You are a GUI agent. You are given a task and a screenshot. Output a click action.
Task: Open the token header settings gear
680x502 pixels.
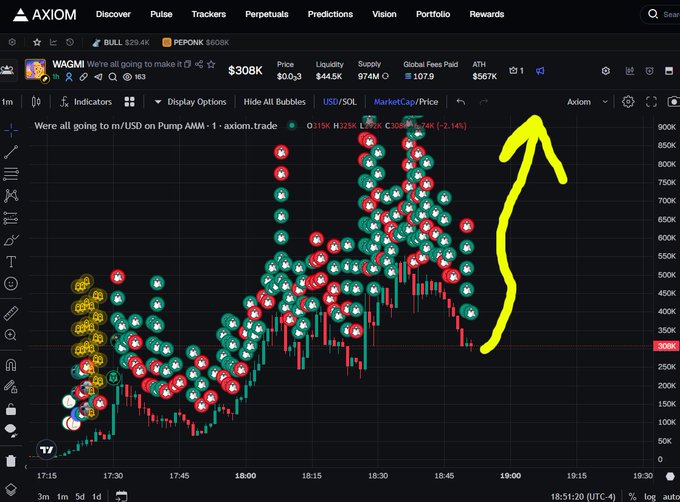[x=606, y=71]
